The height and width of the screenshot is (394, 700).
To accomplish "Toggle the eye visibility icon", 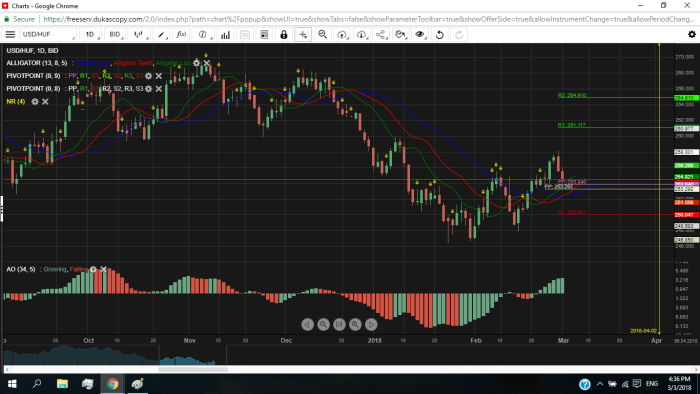I will 420,34.
